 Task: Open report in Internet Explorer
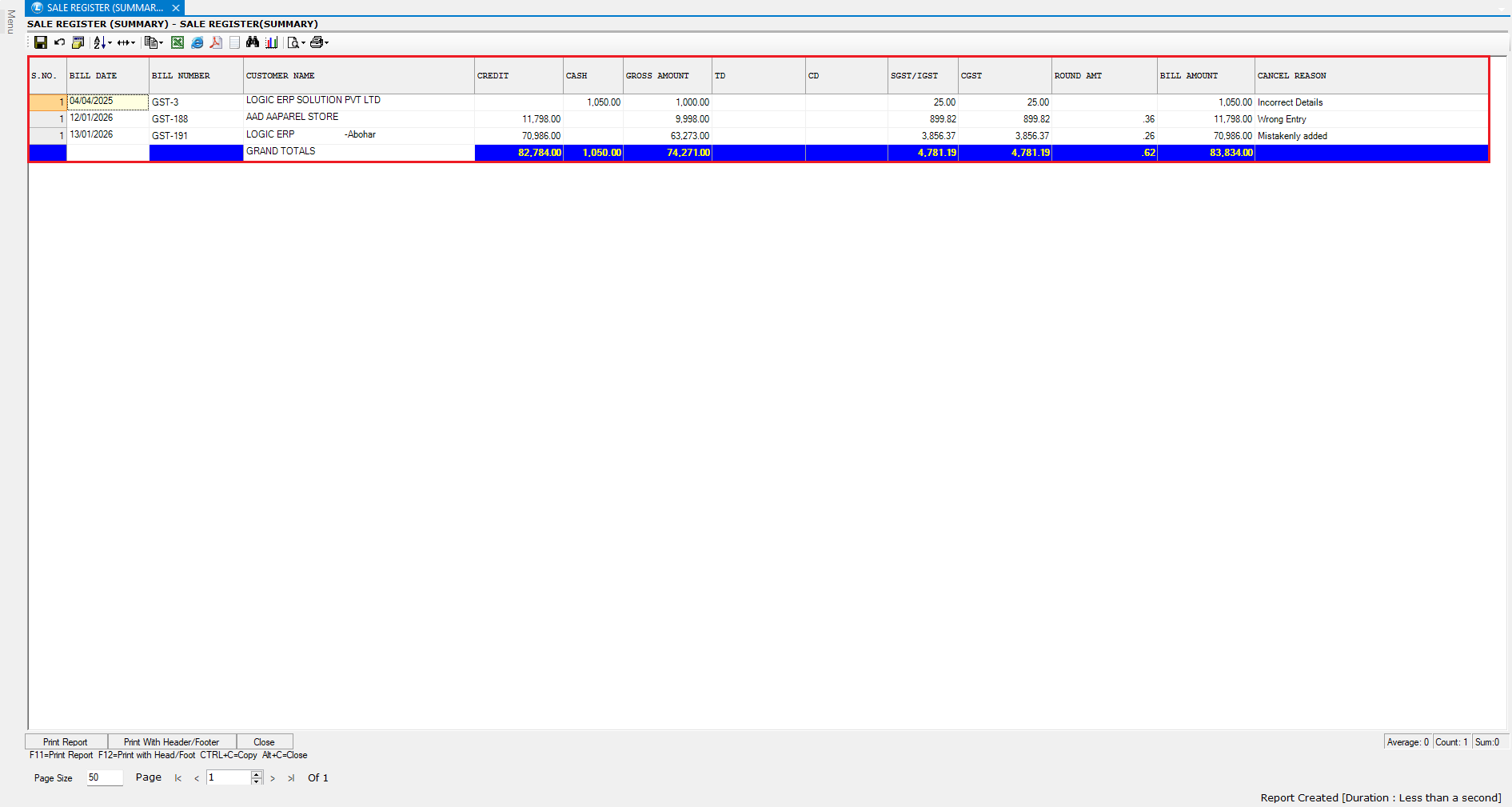click(197, 43)
